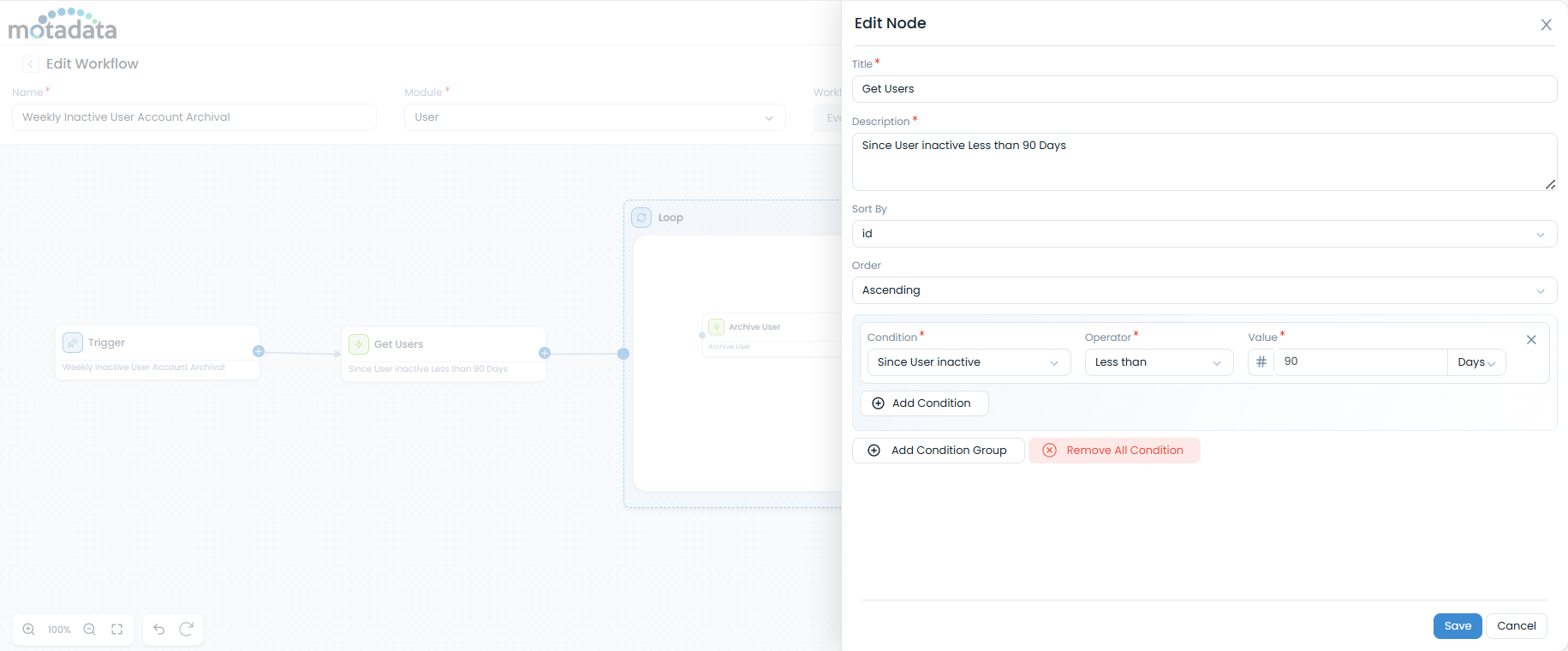This screenshot has height=651, width=1568.
Task: Undo the last workflow change
Action: 159,630
